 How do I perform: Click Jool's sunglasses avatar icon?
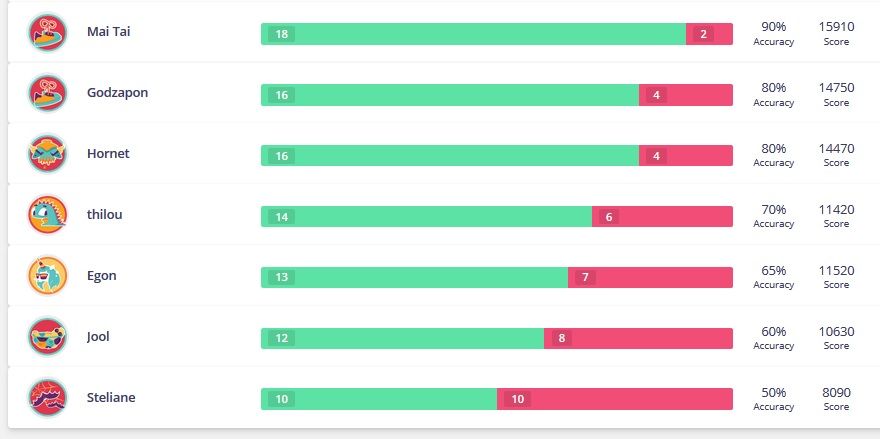coord(47,337)
